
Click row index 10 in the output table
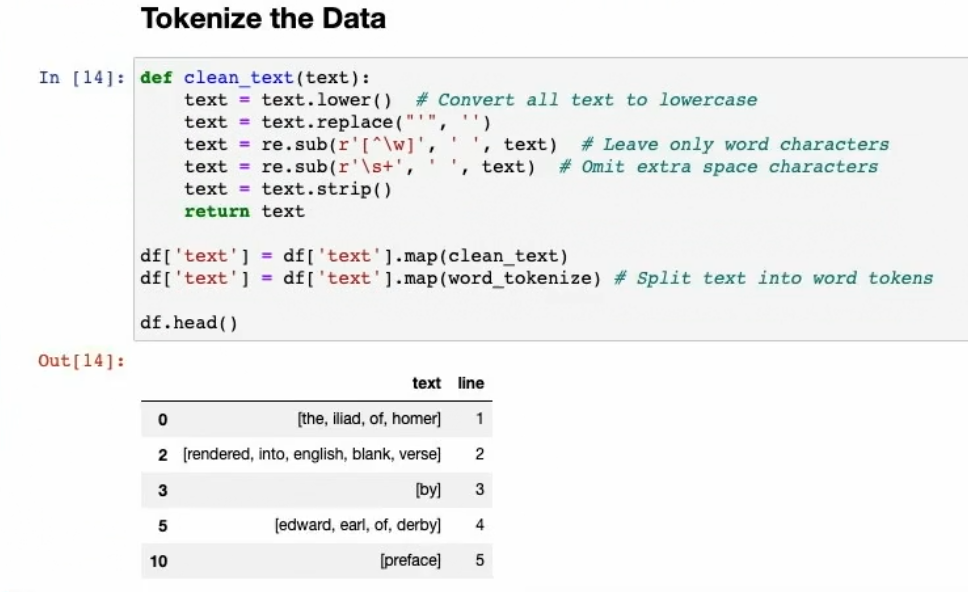pyautogui.click(x=159, y=561)
